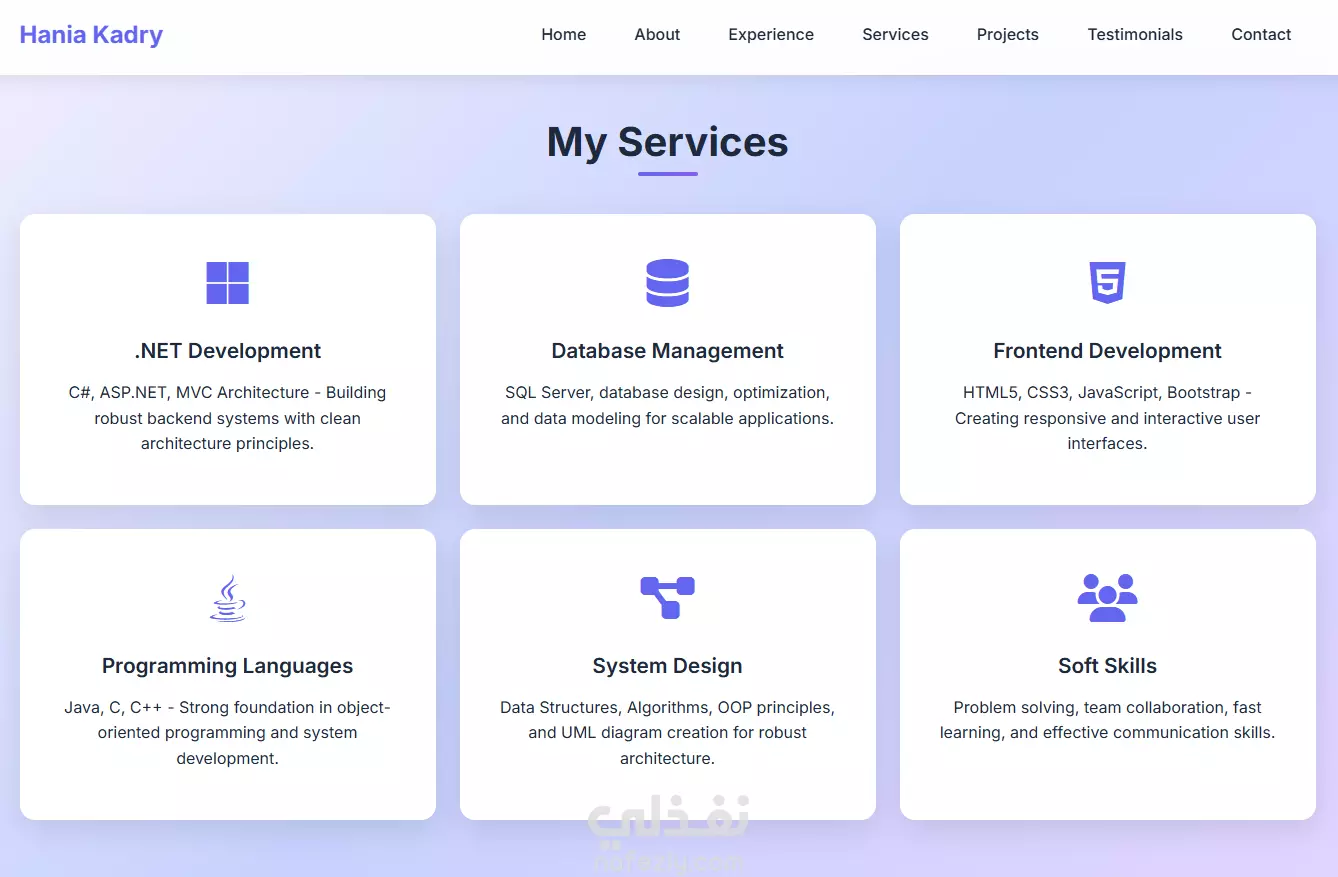Click the 'Data Structures, Algorithms, OOP' description

pos(667,733)
